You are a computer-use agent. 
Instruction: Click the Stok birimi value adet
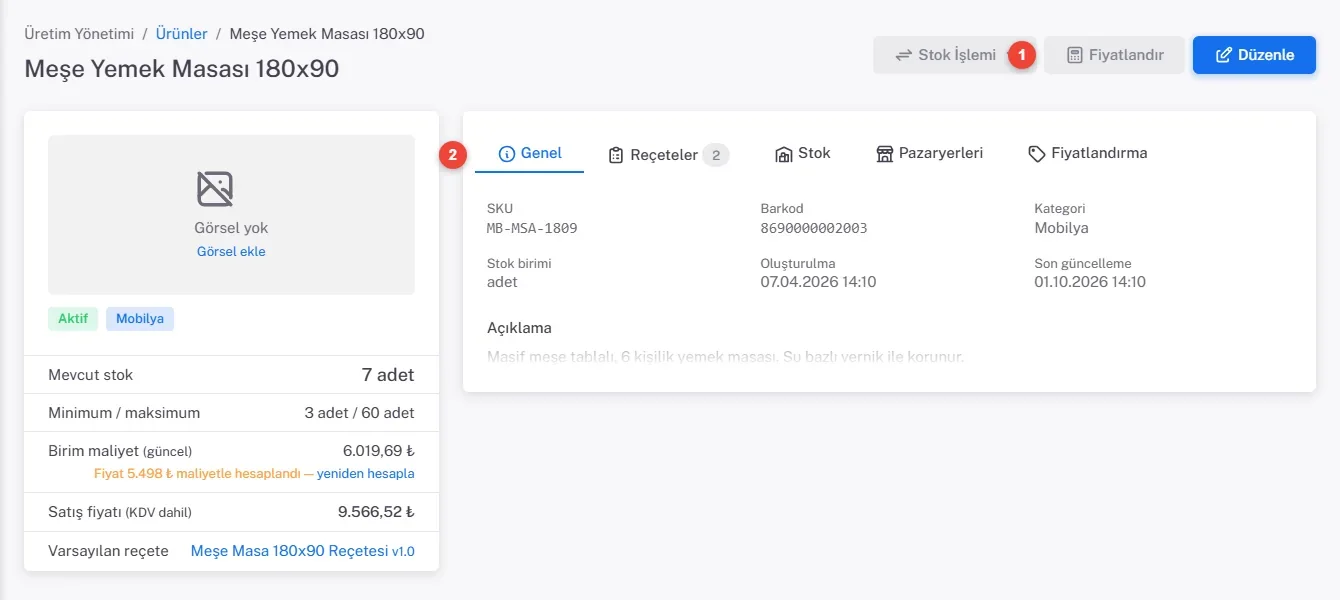tap(502, 282)
